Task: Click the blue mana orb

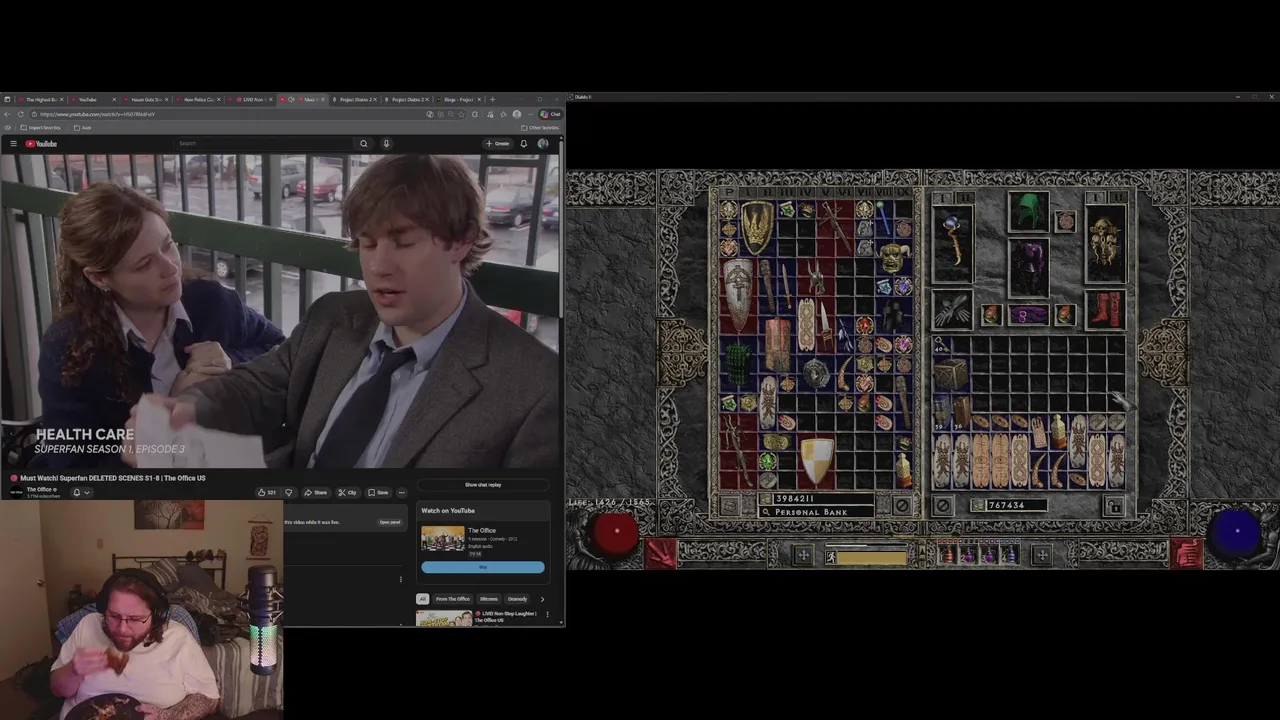Action: click(1236, 533)
